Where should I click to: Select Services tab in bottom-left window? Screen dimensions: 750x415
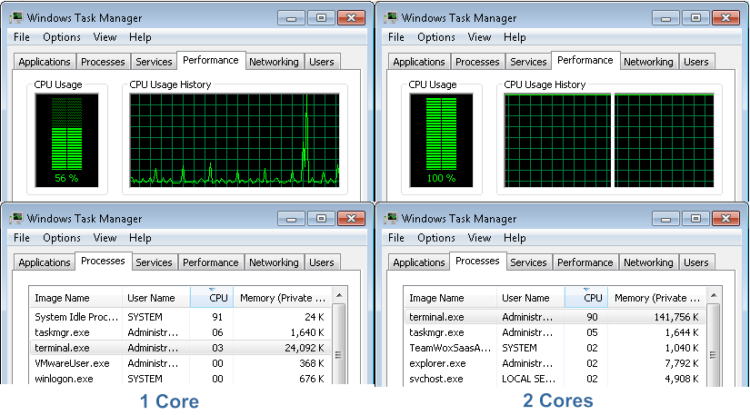tap(154, 262)
